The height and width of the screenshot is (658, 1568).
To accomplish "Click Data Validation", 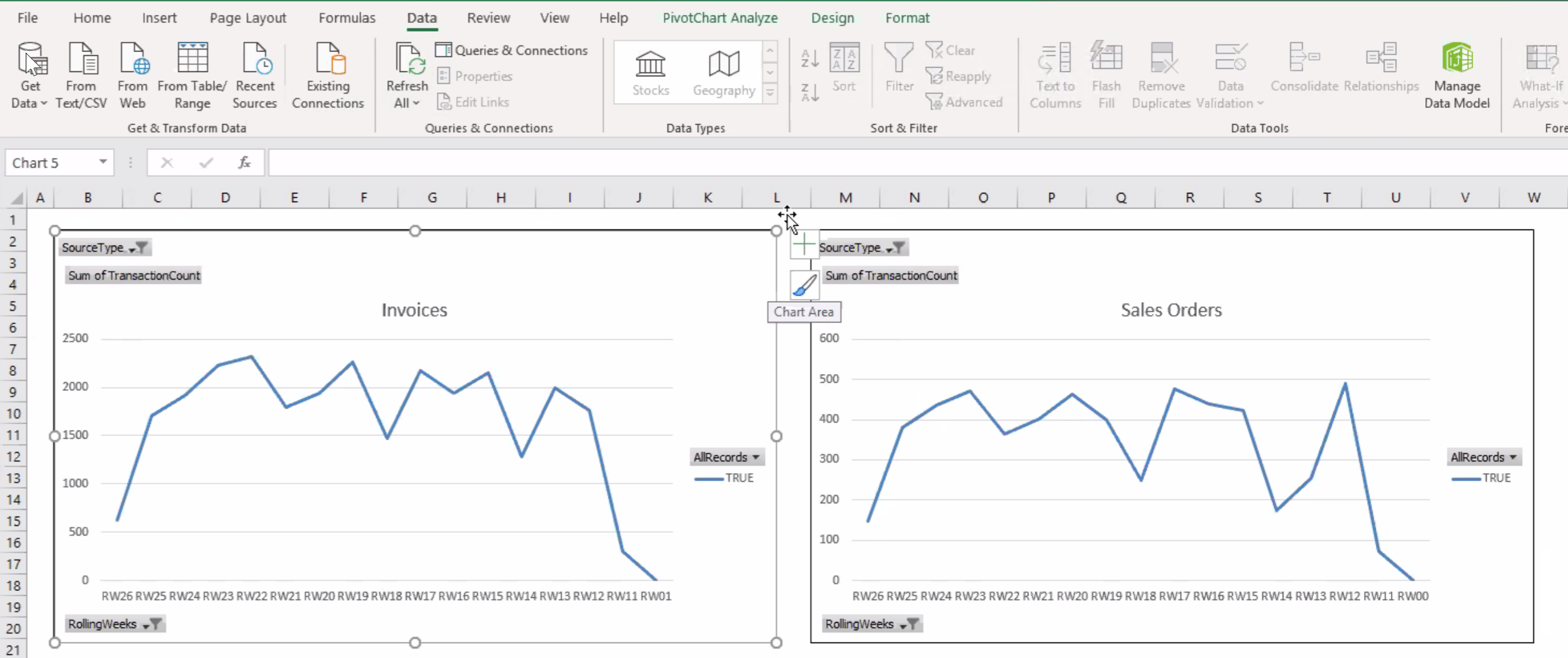I will (x=1230, y=75).
